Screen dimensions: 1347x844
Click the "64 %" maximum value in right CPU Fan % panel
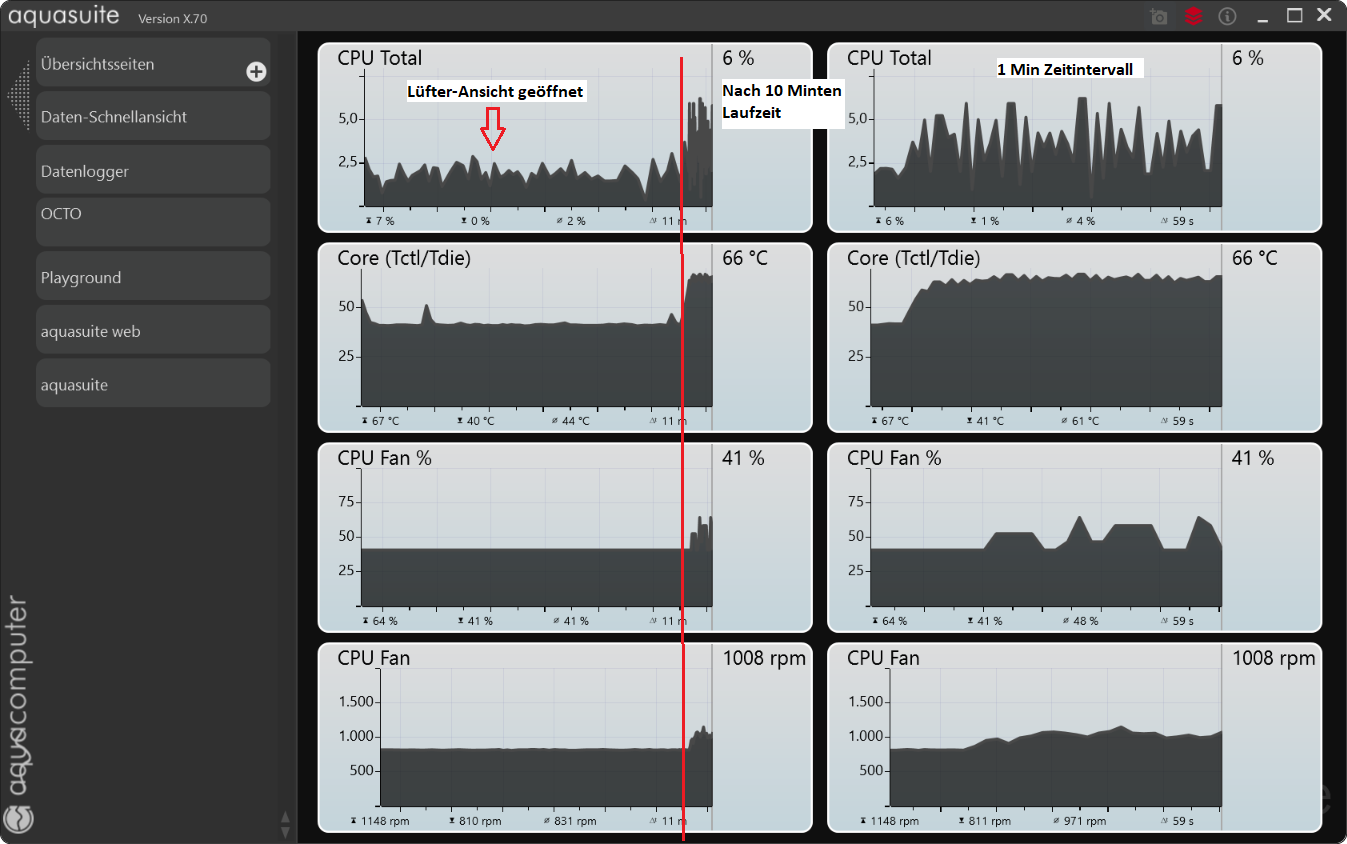(893, 621)
